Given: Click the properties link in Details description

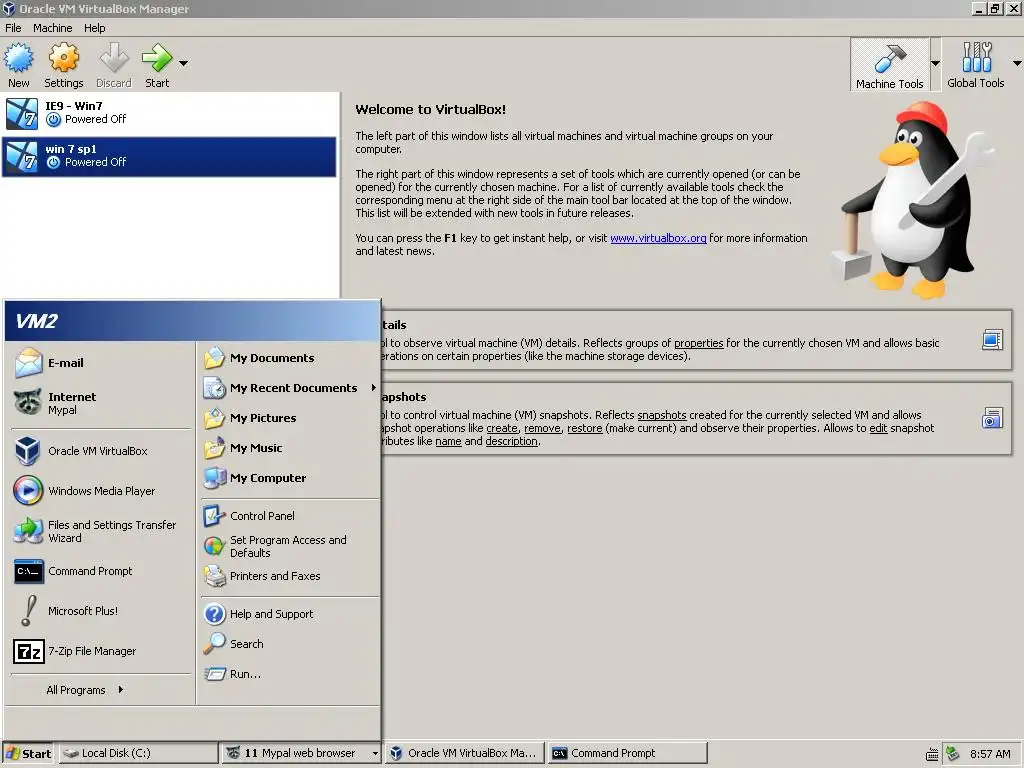Looking at the screenshot, I should (x=698, y=344).
